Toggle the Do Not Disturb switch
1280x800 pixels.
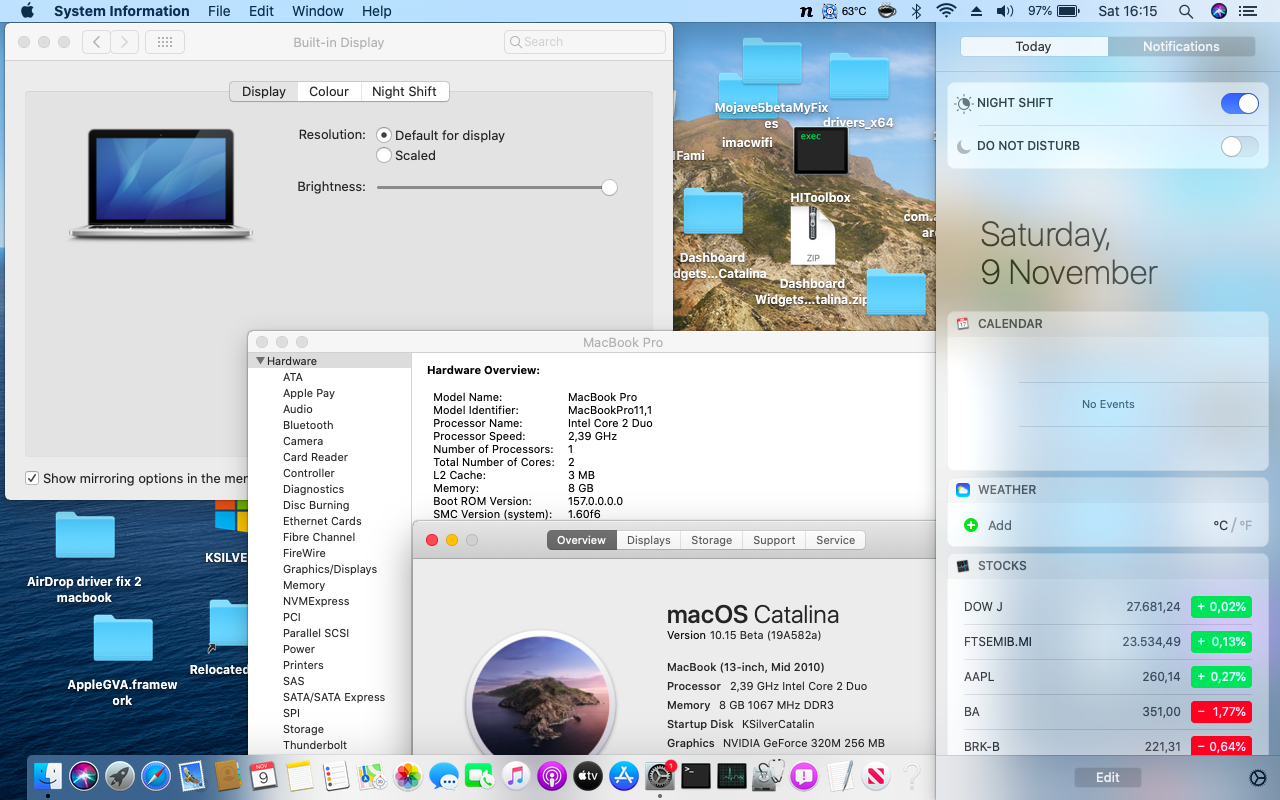click(x=1239, y=146)
